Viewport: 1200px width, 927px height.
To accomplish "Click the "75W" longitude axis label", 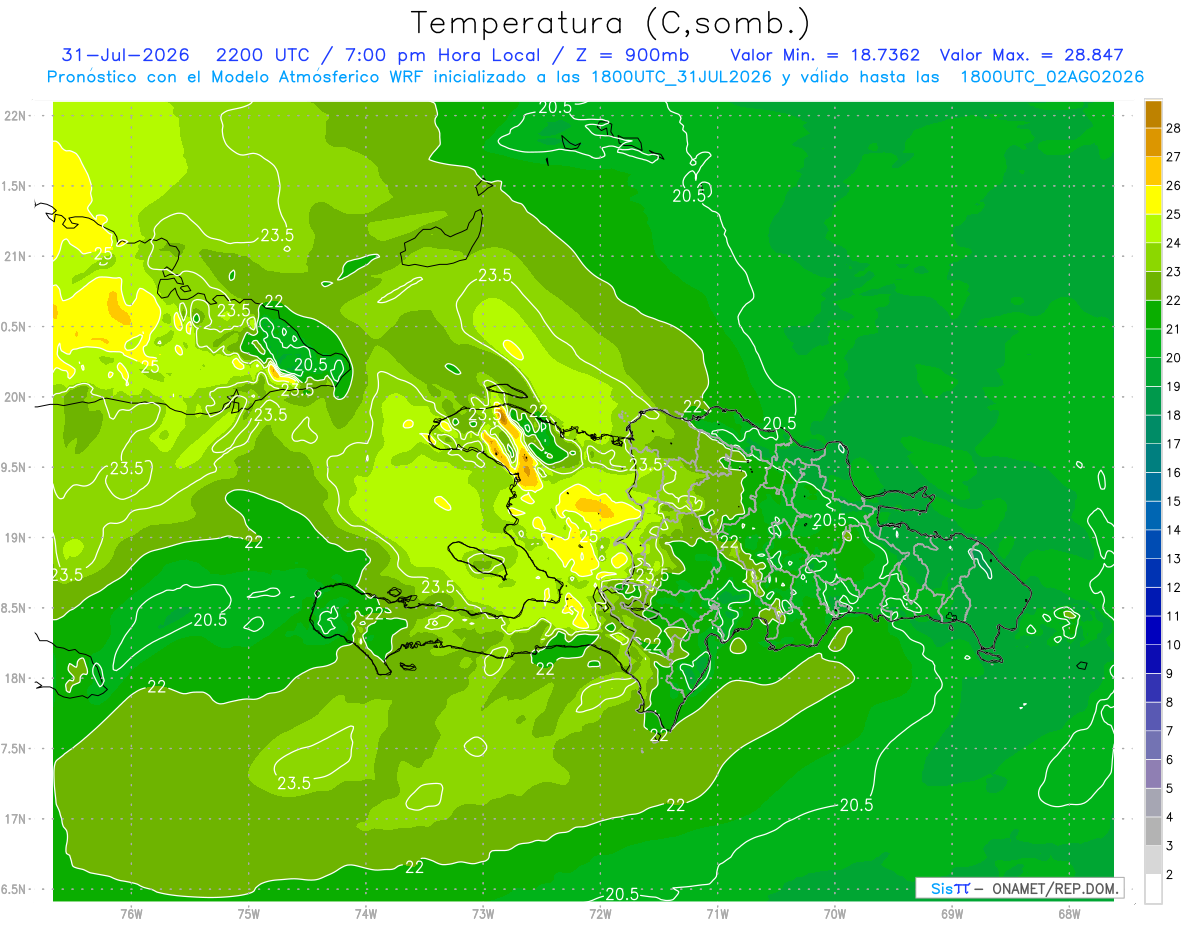I will [249, 913].
